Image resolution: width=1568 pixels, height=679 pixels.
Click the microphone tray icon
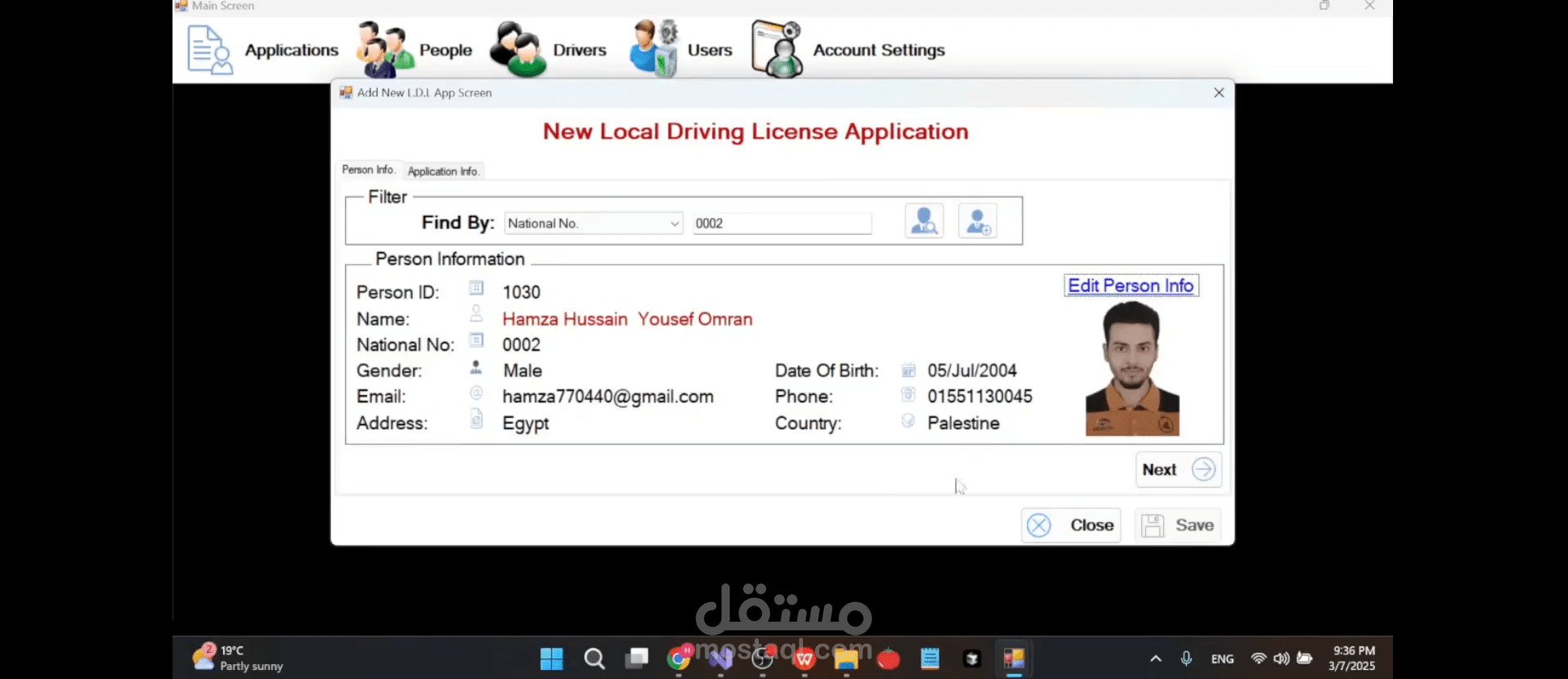coord(1186,659)
